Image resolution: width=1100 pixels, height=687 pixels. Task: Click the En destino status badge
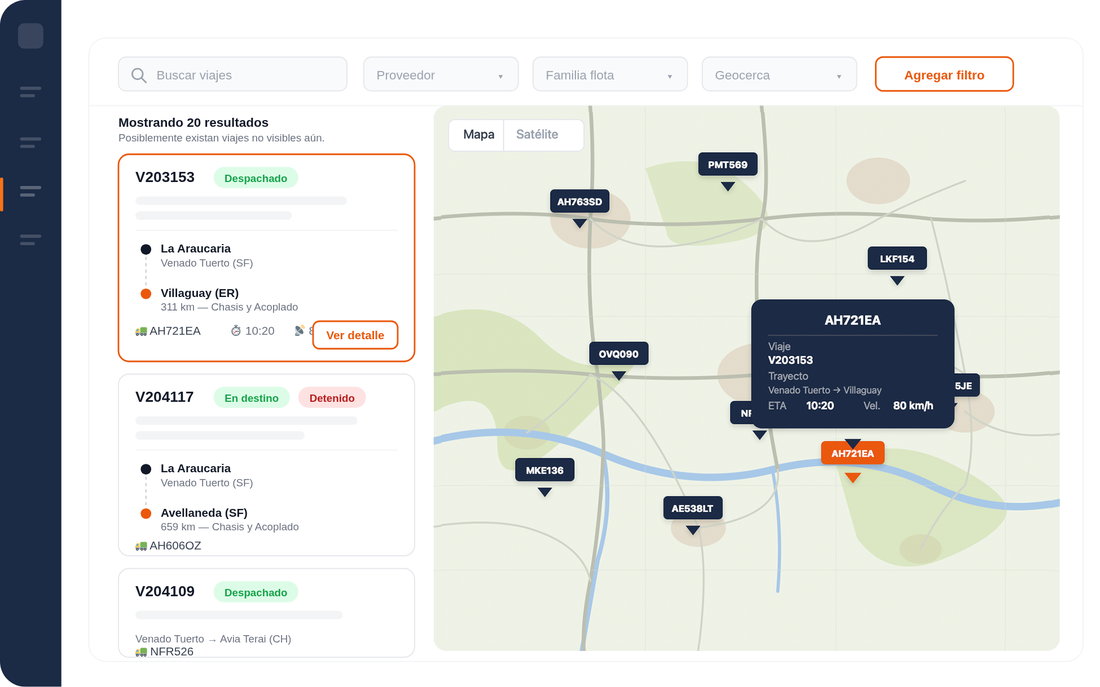click(x=251, y=398)
